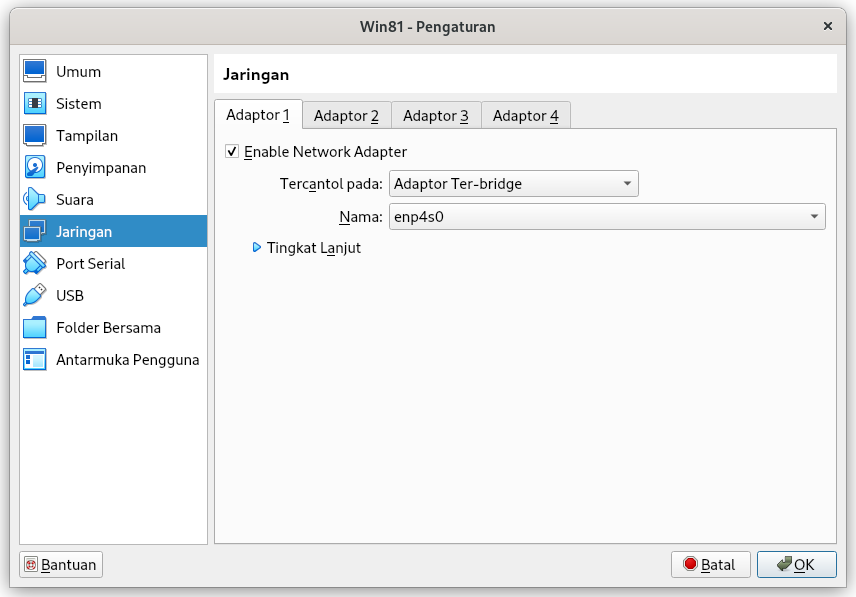The height and width of the screenshot is (597, 856).
Task: Open the Nama enp4s0 dropdown
Action: (x=607, y=217)
